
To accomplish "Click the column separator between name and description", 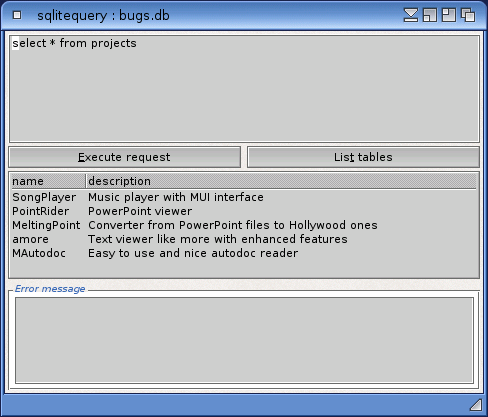I will coord(86,181).
